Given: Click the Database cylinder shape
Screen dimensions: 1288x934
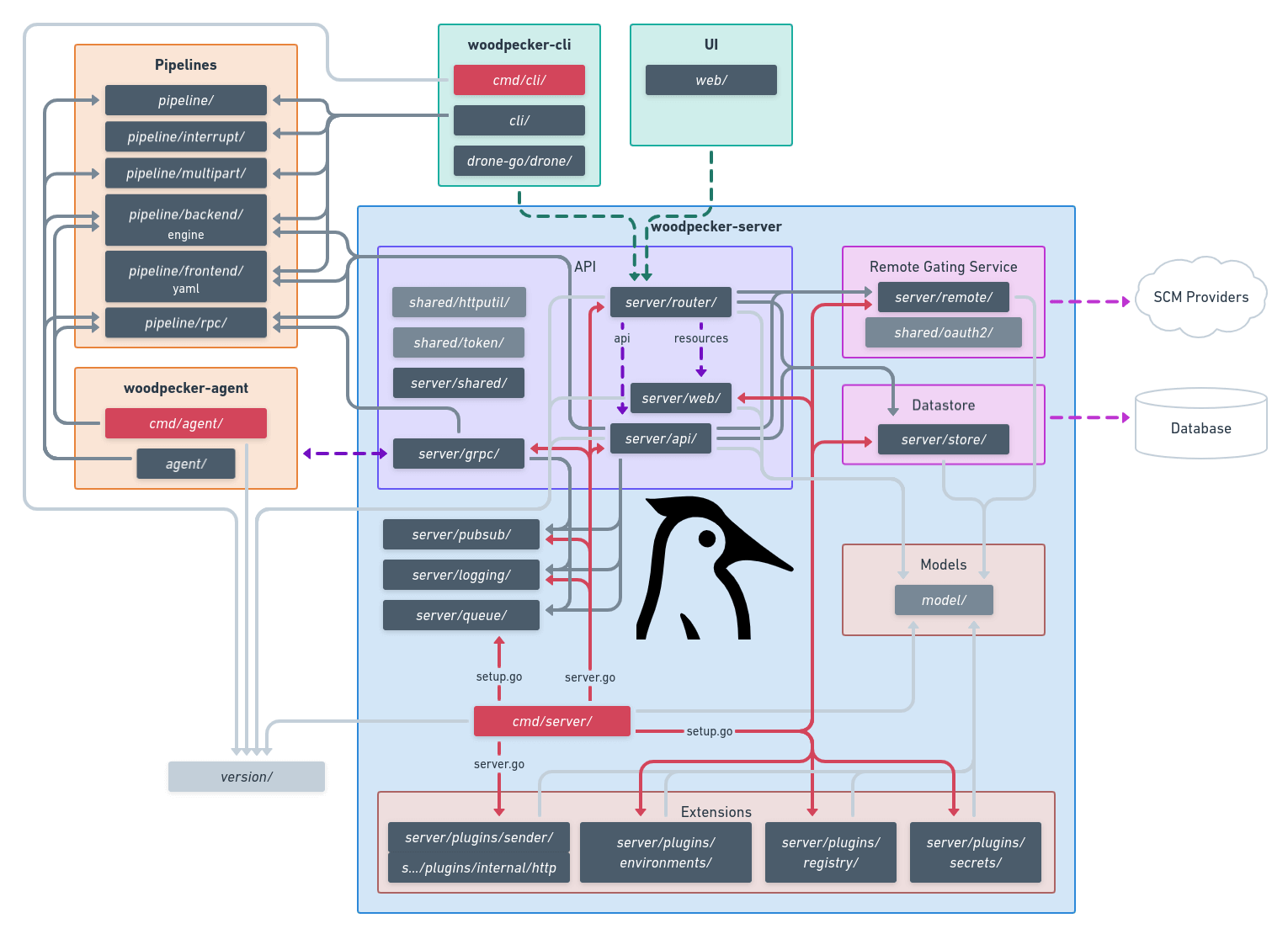Looking at the screenshot, I should click(1201, 423).
